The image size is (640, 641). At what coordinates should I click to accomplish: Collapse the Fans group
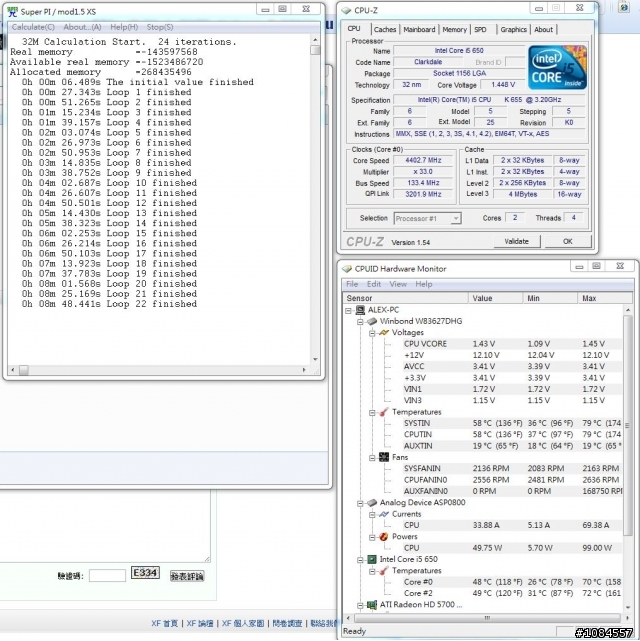click(x=372, y=458)
